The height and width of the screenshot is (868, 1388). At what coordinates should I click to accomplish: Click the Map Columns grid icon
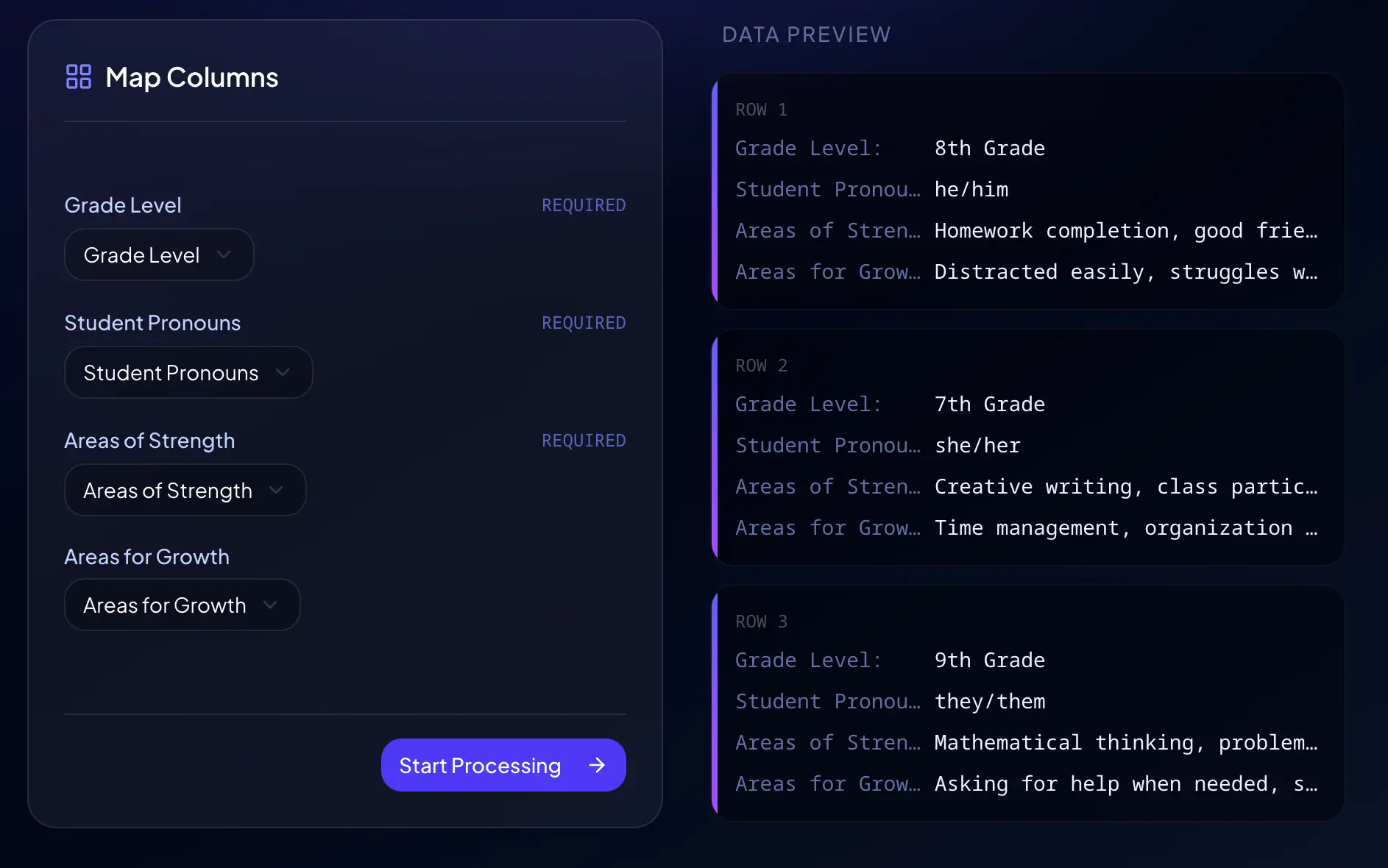point(78,76)
